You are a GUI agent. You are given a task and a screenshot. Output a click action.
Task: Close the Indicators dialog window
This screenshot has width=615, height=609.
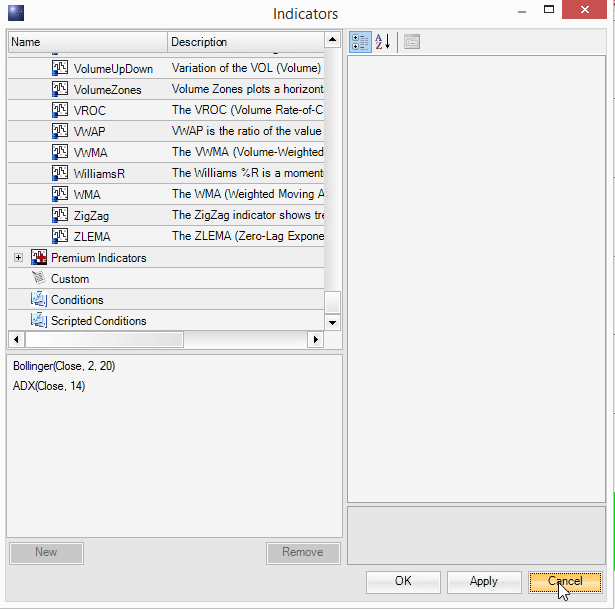pos(584,9)
